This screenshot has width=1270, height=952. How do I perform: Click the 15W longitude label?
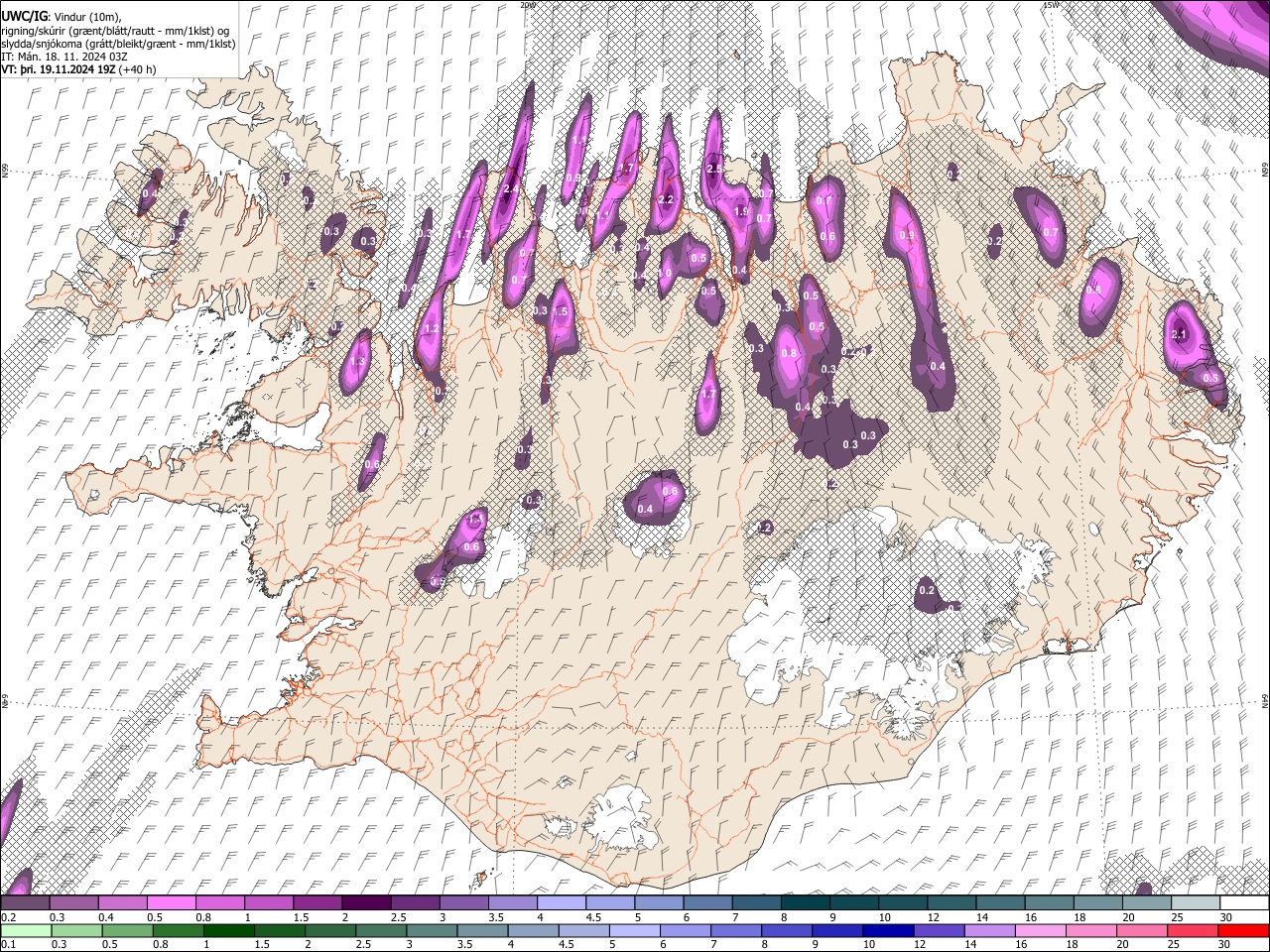[1051, 5]
